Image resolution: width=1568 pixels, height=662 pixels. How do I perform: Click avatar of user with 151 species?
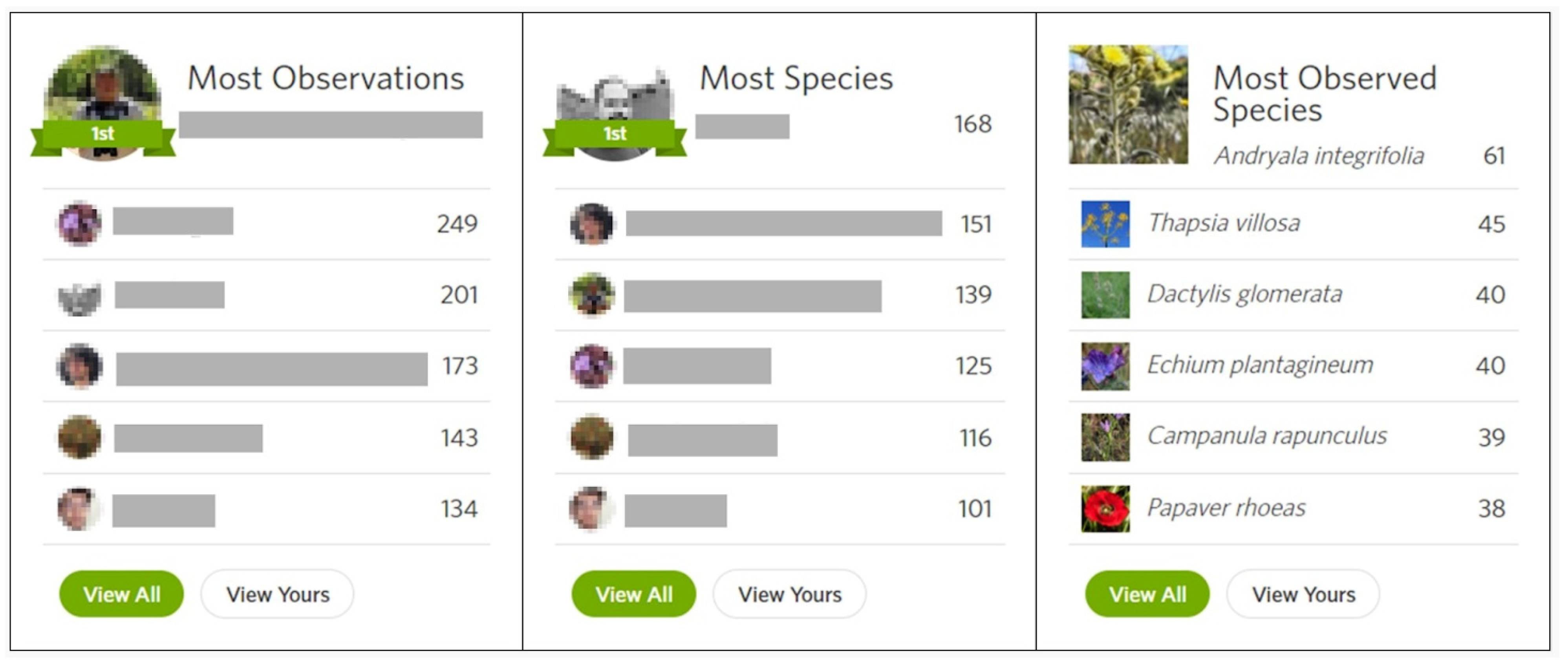pyautogui.click(x=592, y=224)
